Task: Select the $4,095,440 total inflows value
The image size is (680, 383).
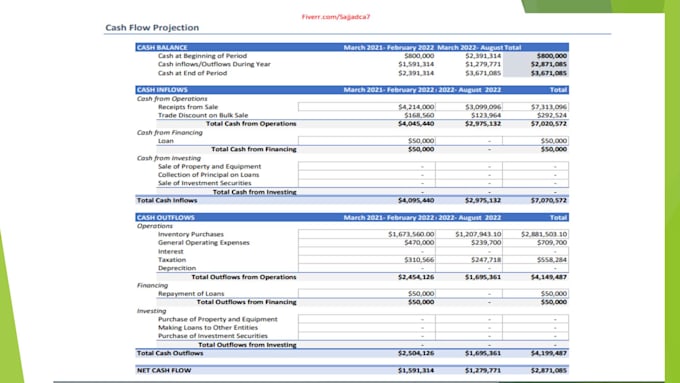Action: pos(416,200)
